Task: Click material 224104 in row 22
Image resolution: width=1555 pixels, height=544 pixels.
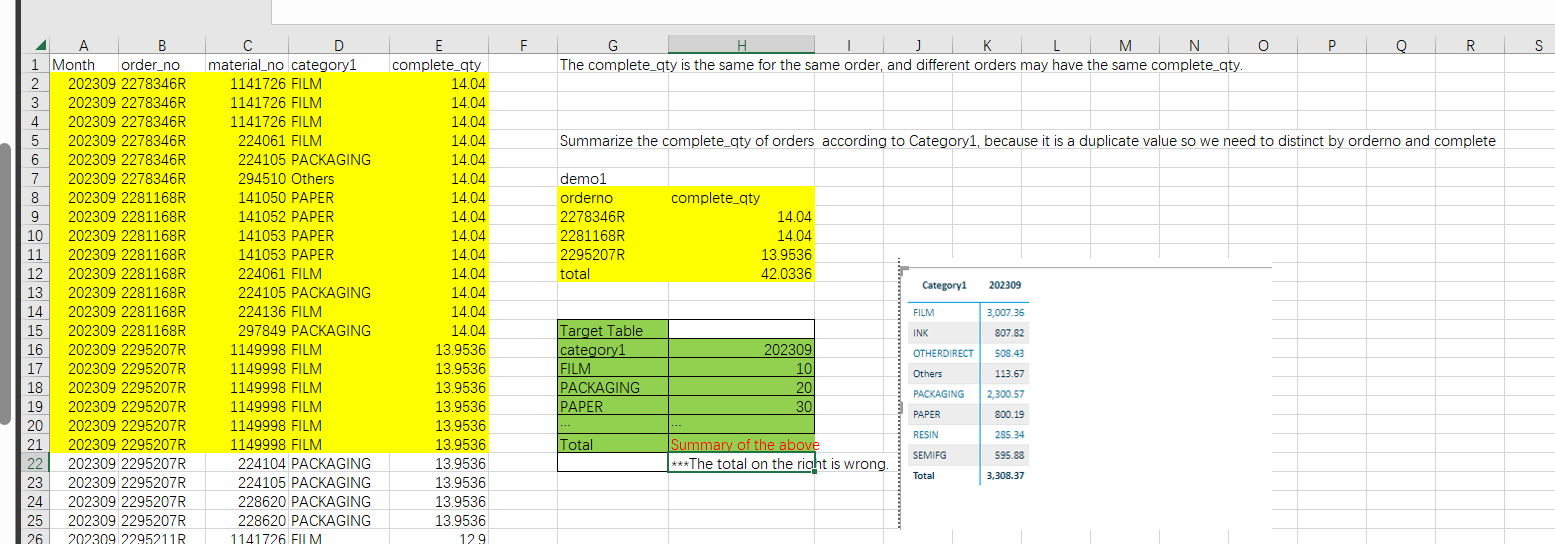Action: (246, 464)
